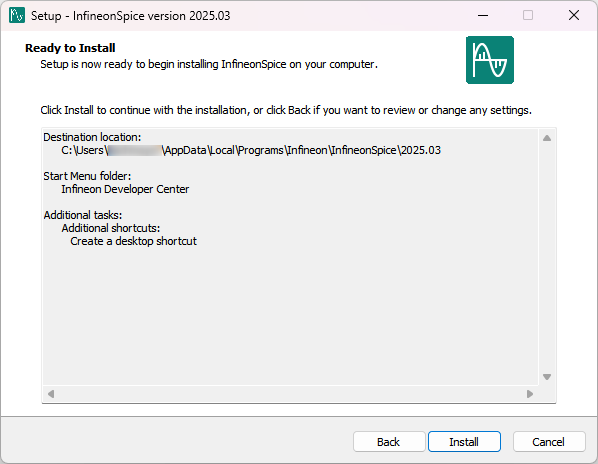Click the Create a desktop shortcut line
Screen dimensions: 598x464
pyautogui.click(x=133, y=241)
